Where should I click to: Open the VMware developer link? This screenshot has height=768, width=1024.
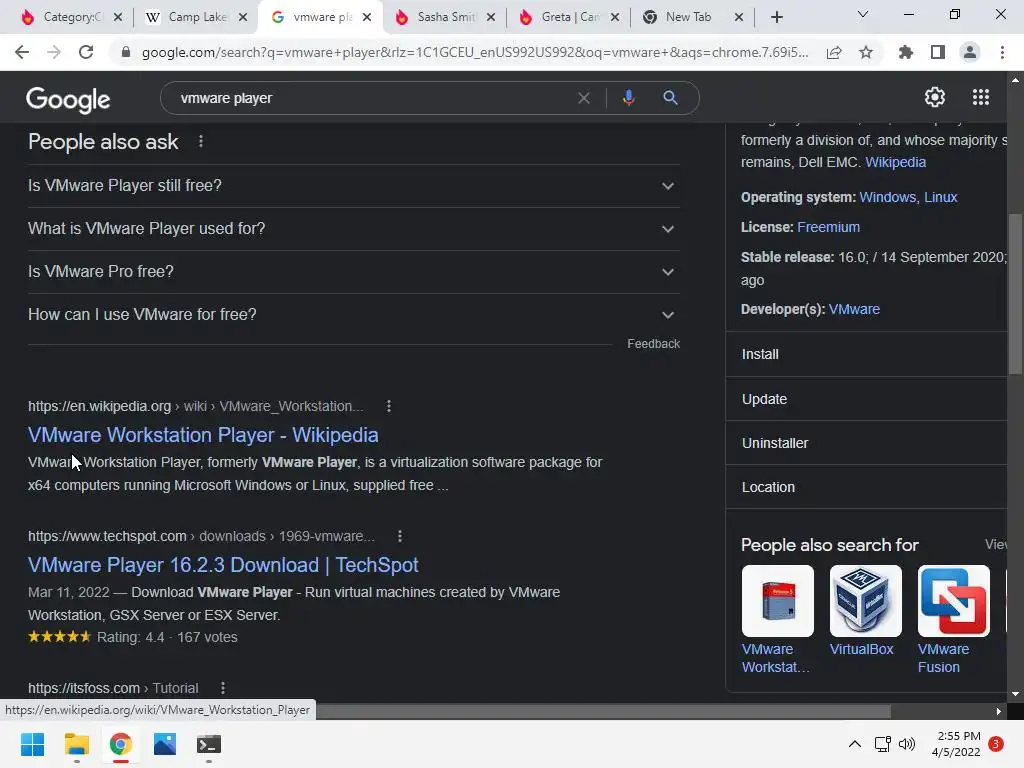click(854, 310)
